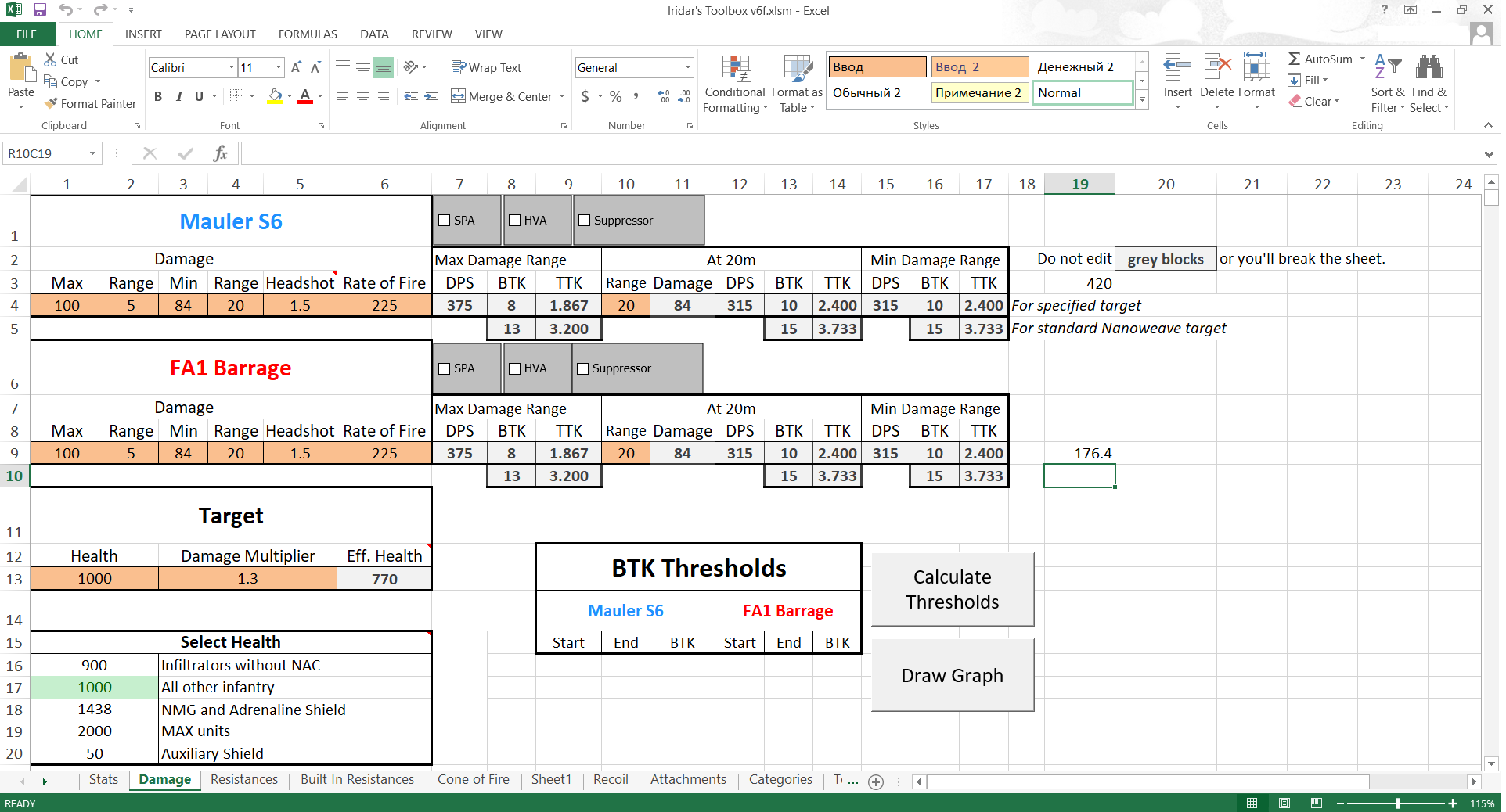The height and width of the screenshot is (812, 1506).
Task: Open Find & Select binoculars
Action: (1429, 84)
